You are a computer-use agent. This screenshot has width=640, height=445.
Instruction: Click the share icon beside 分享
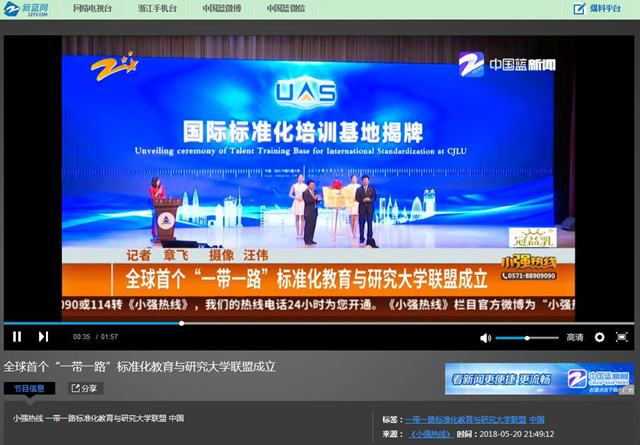point(75,388)
